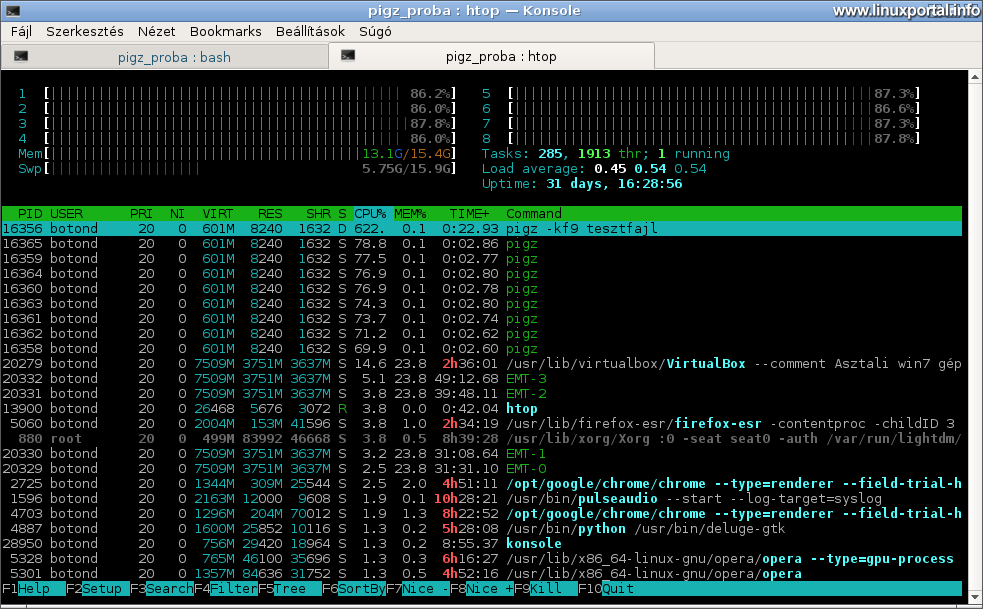The image size is (983, 609).
Task: Click the Konsole icon in the title bar
Action: (x=13, y=11)
